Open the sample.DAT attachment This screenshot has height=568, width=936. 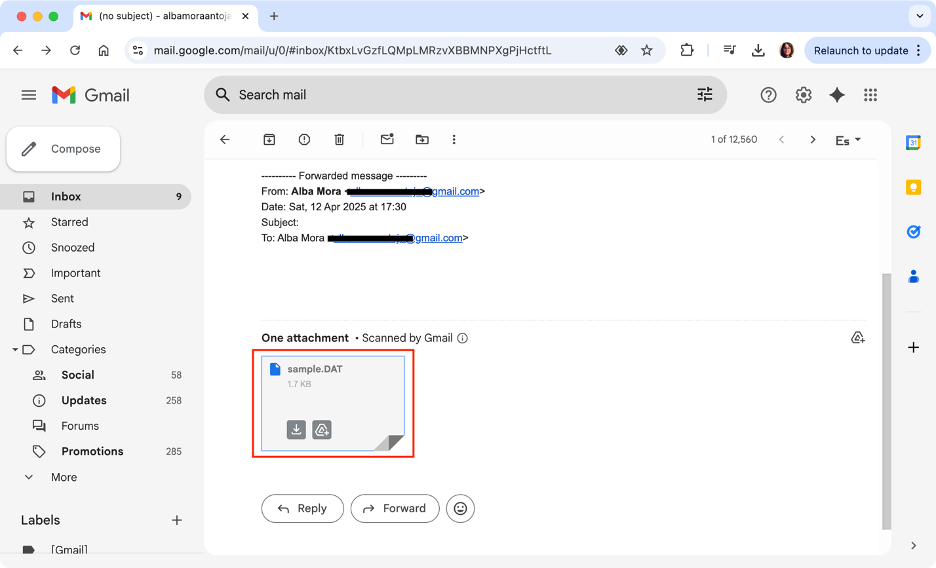click(x=333, y=404)
